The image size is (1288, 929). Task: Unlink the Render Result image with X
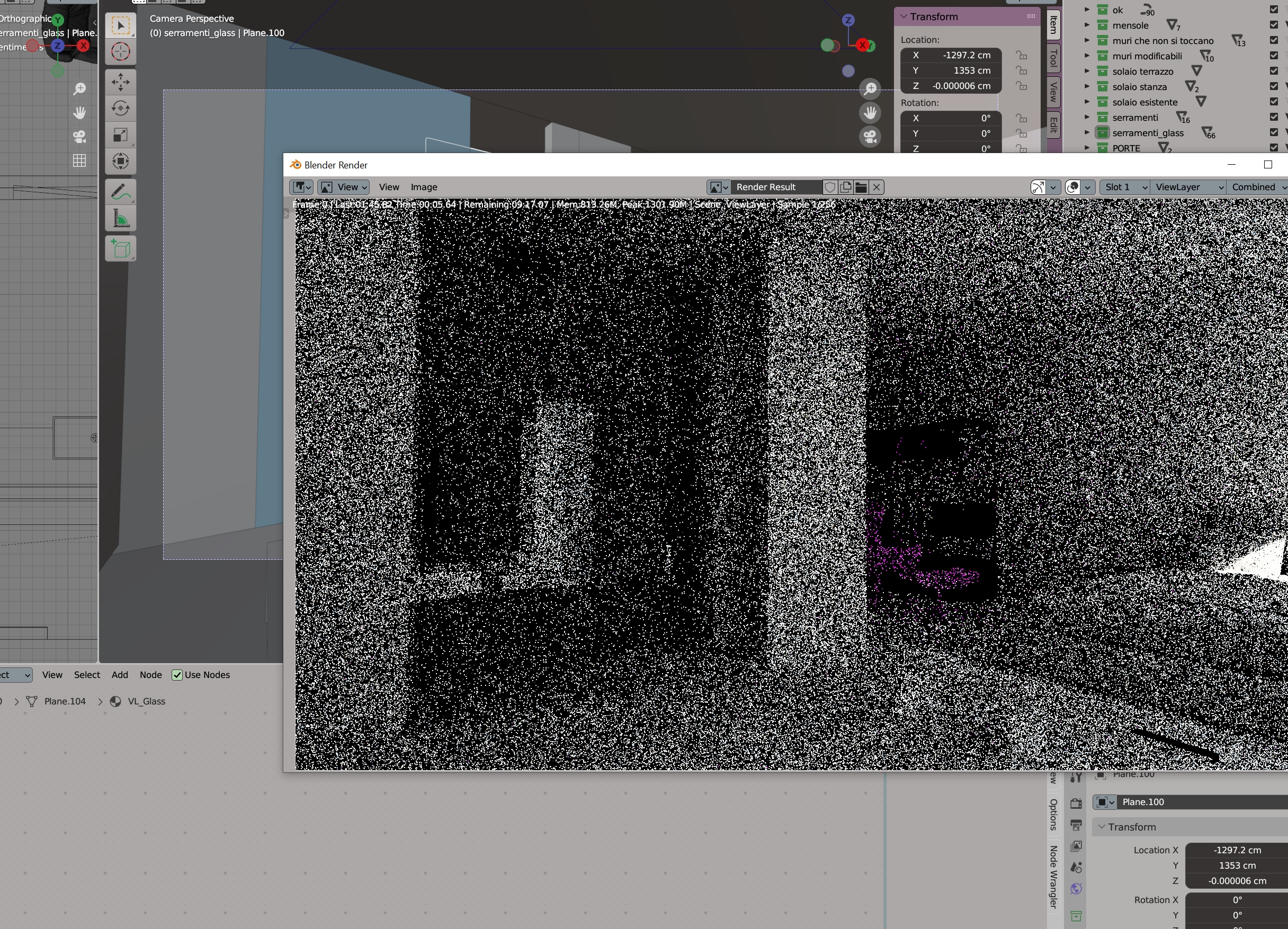[876, 187]
